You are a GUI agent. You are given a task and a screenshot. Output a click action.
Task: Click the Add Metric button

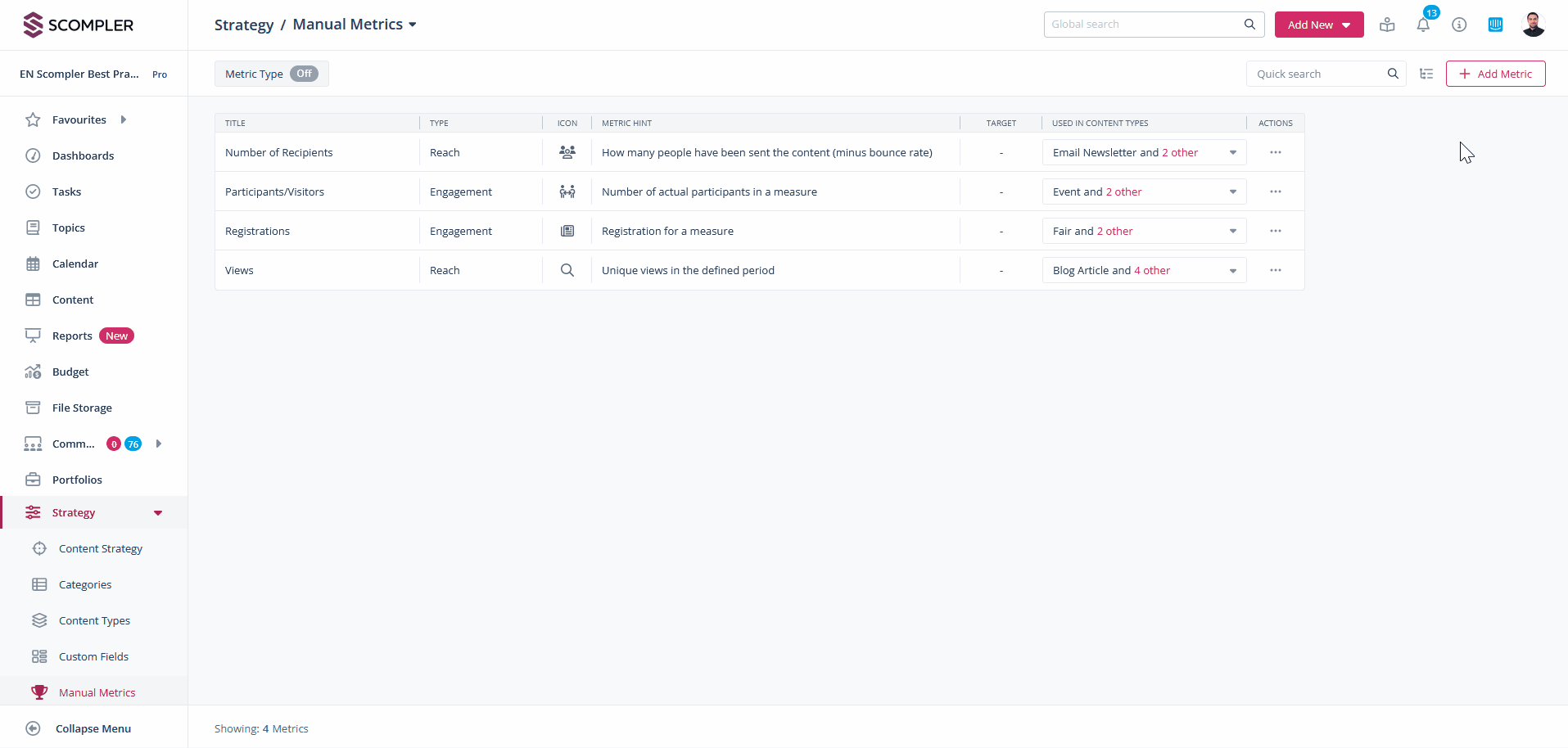(1495, 74)
